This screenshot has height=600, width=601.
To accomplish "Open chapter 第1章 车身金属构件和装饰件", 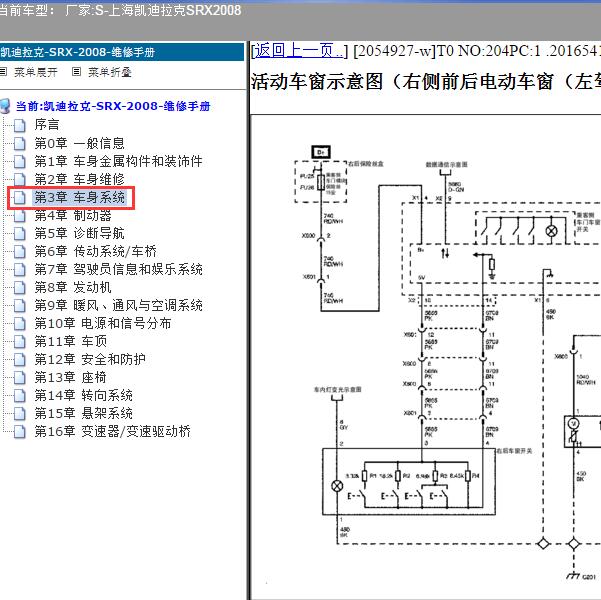I will pos(118,161).
